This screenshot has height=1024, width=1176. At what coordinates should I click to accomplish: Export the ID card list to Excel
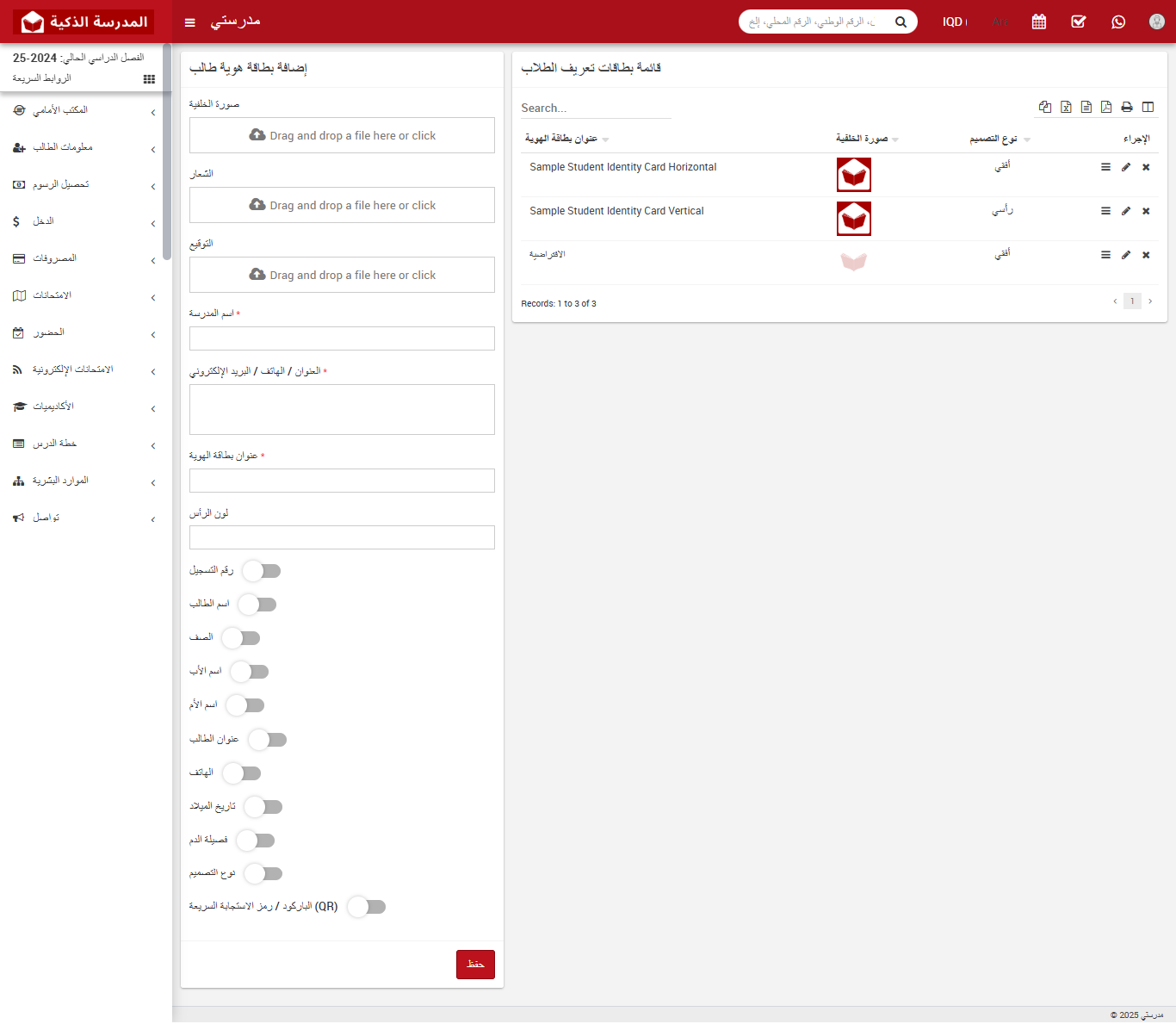pyautogui.click(x=1066, y=107)
